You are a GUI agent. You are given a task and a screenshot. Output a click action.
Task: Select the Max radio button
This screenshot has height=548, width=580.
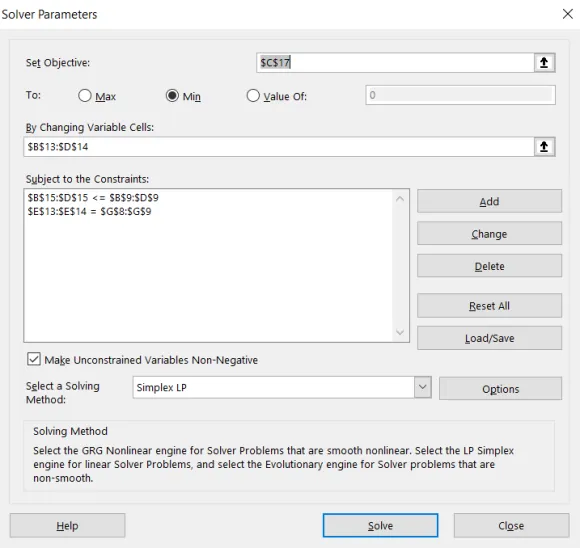(x=85, y=95)
